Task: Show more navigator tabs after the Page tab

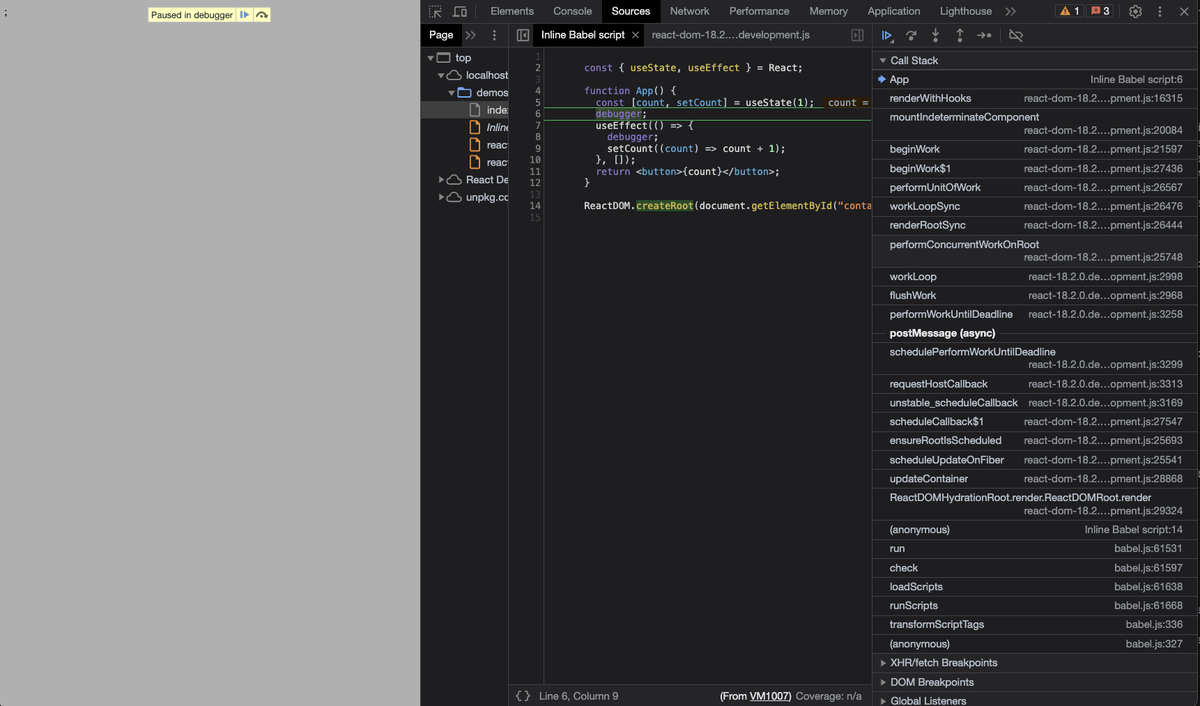Action: pos(470,35)
